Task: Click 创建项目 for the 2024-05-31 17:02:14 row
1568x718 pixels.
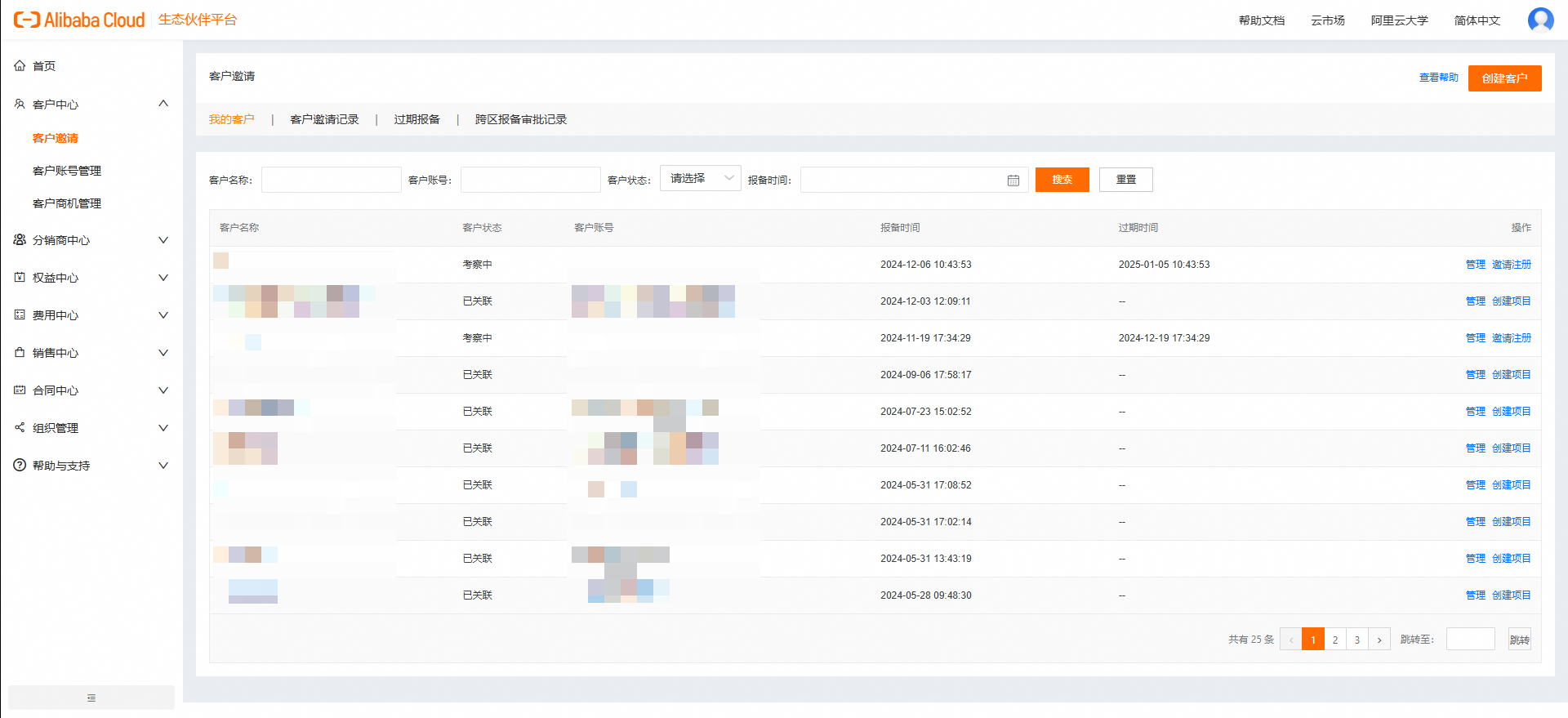Action: [x=1512, y=522]
